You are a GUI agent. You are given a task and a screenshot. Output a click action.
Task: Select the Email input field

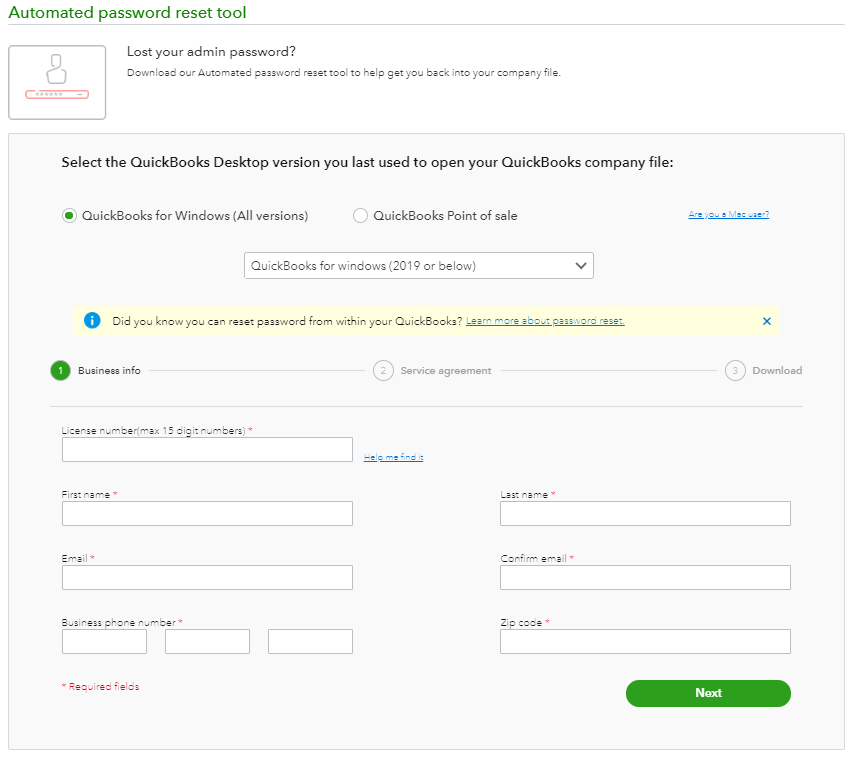(x=207, y=577)
